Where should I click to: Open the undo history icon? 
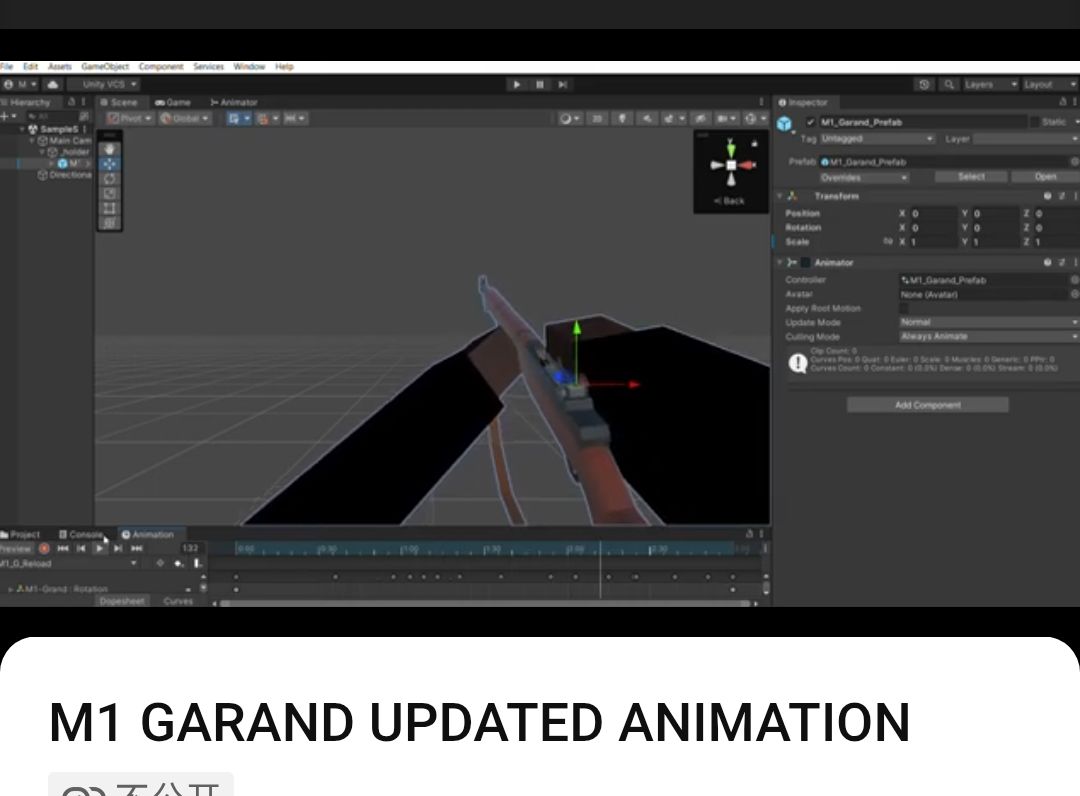click(x=924, y=84)
